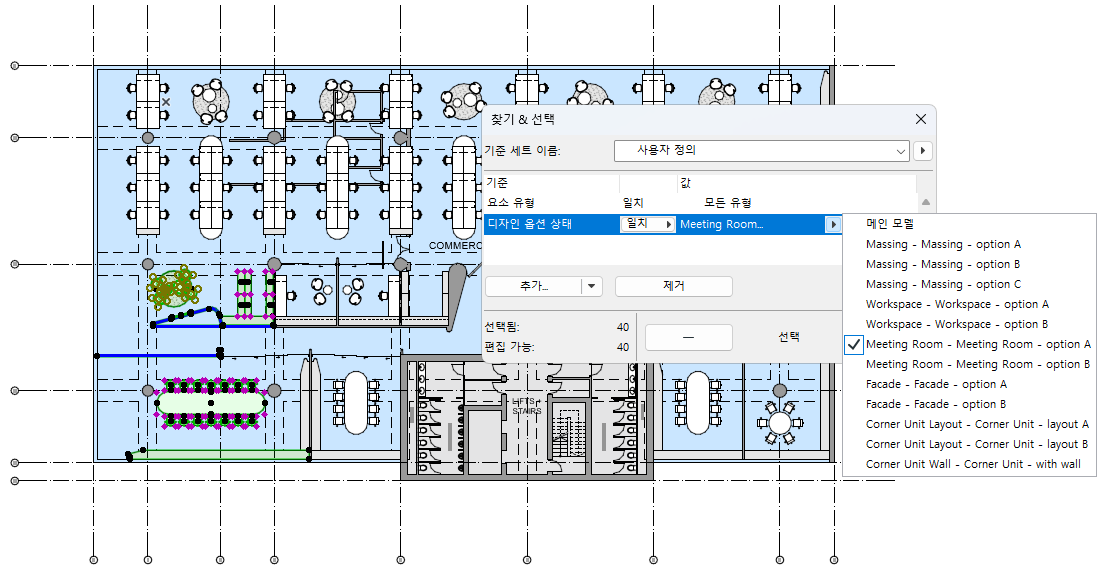Click the 모든 유형 value cell

click(x=727, y=203)
